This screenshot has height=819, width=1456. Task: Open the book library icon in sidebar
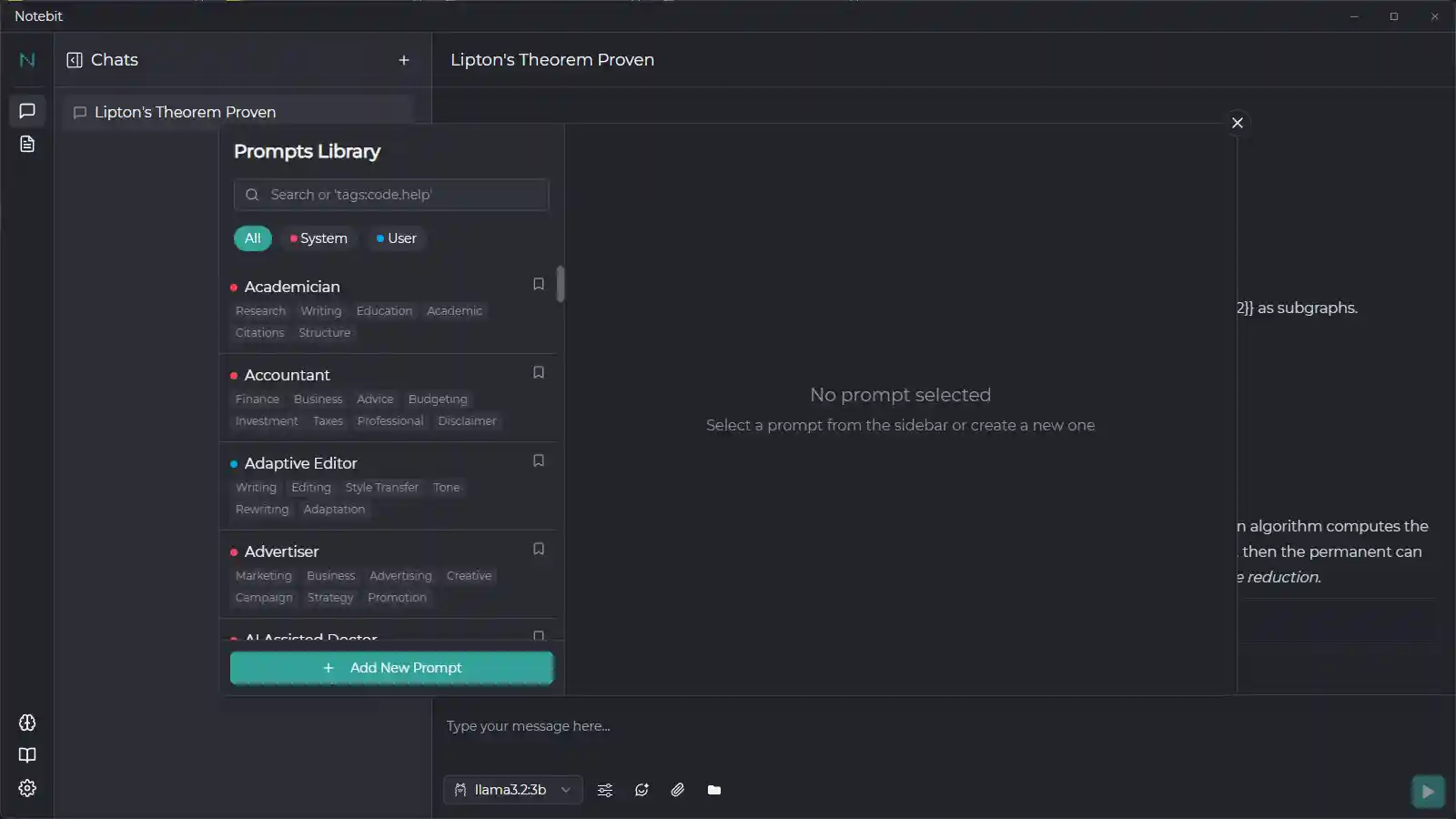tap(26, 755)
